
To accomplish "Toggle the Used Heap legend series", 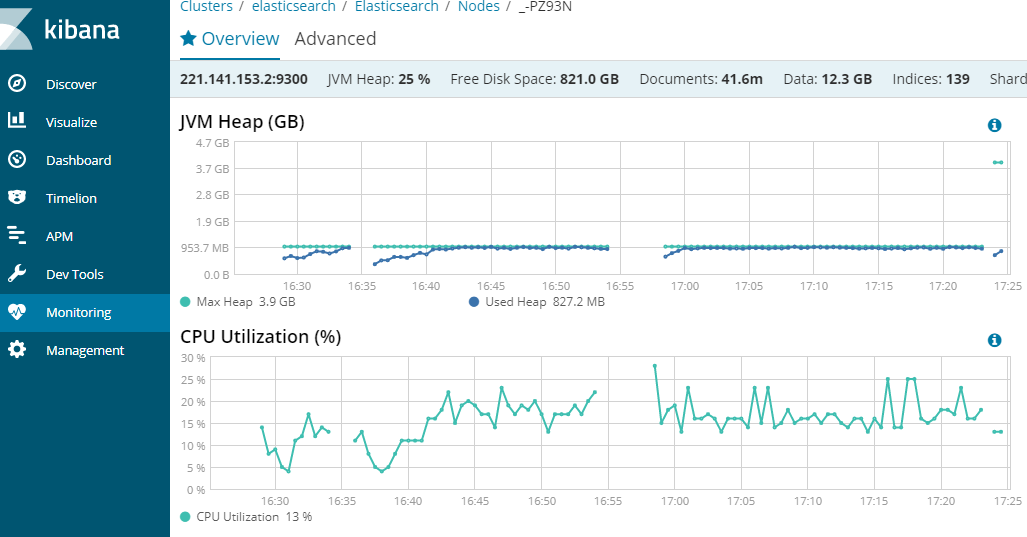I will coord(537,302).
